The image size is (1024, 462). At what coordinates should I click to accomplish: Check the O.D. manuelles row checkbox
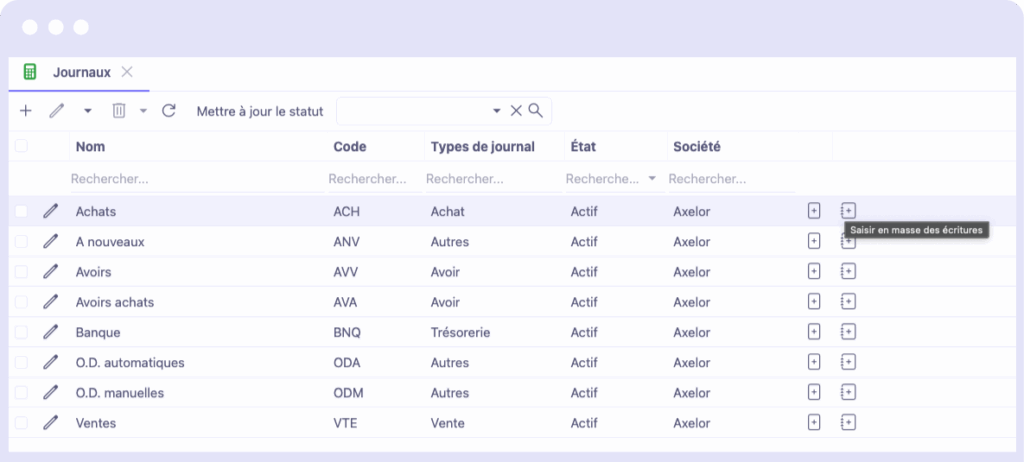point(22,393)
